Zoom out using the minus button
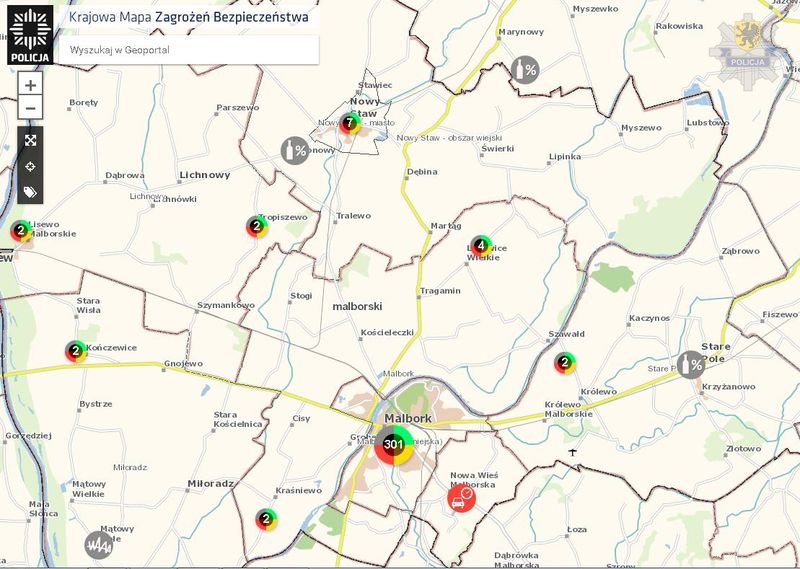This screenshot has width=800, height=569. (x=30, y=108)
